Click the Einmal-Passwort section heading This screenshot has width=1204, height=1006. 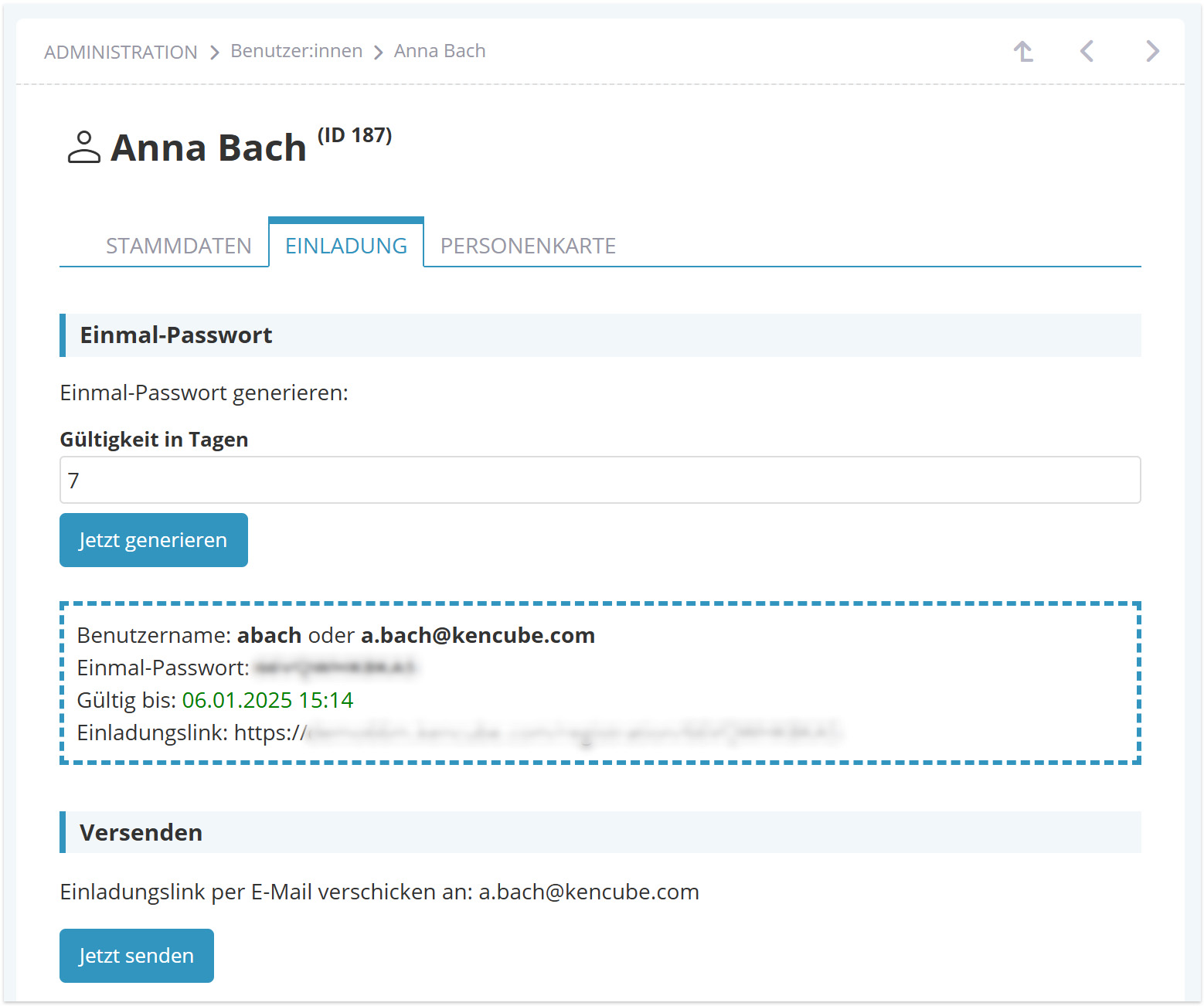(176, 335)
